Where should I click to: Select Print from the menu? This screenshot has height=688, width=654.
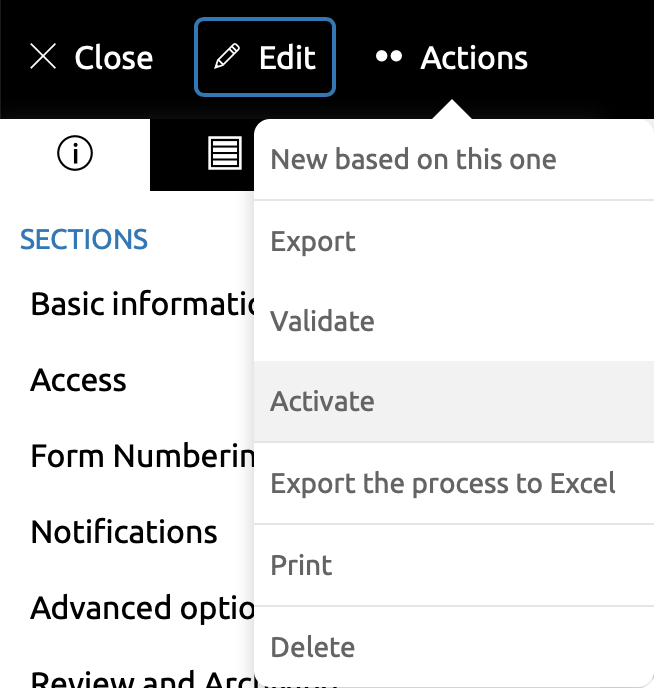(x=301, y=565)
